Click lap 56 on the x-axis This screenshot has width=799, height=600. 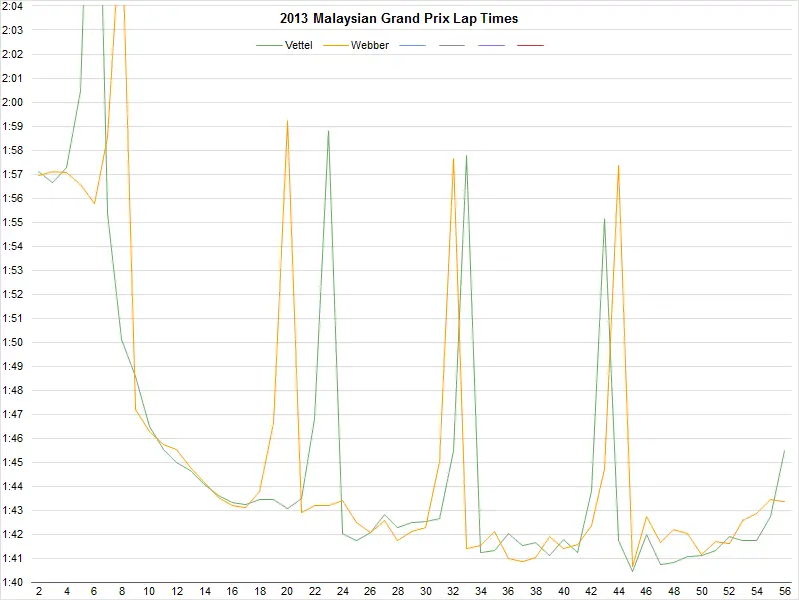point(785,591)
